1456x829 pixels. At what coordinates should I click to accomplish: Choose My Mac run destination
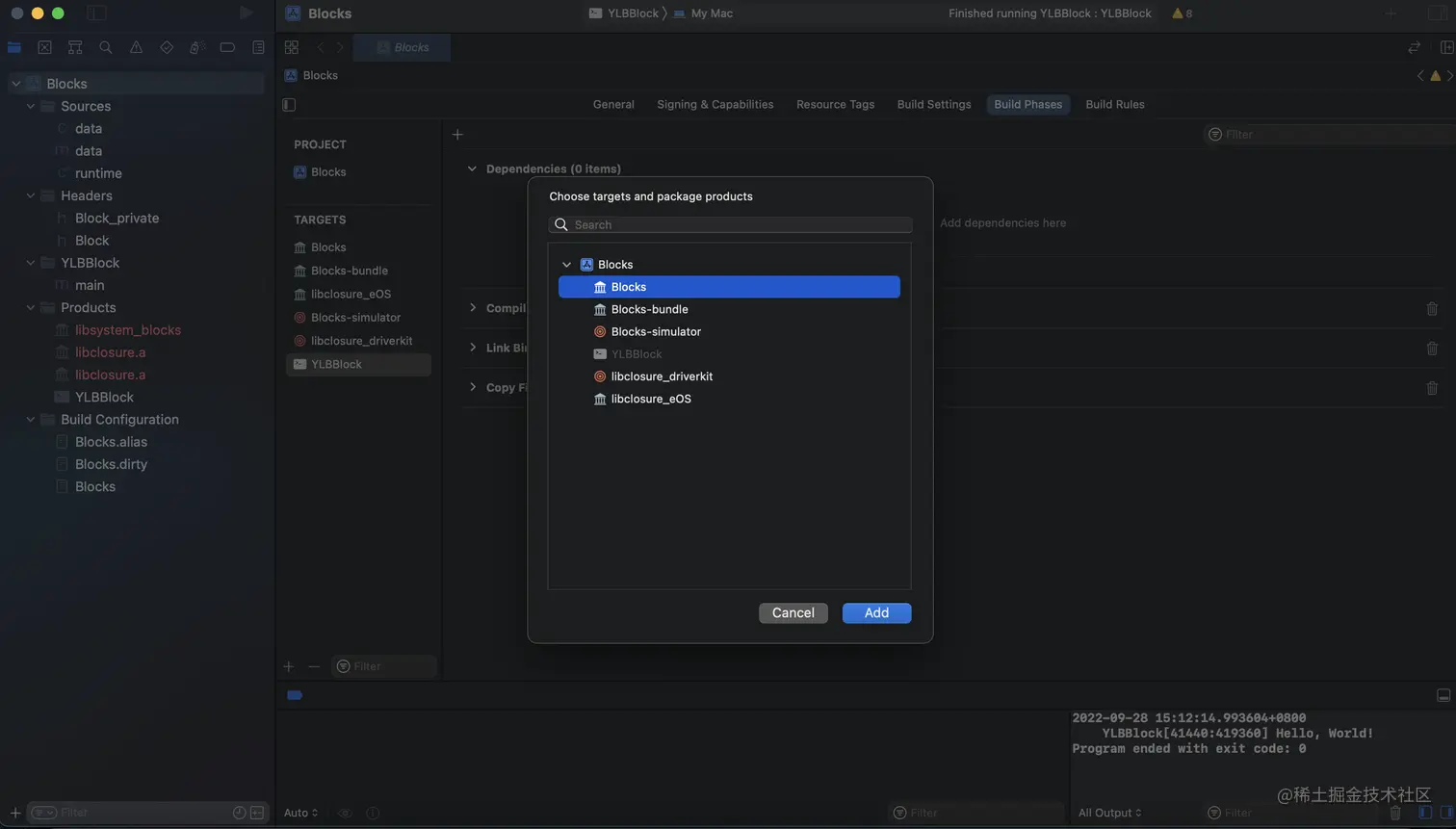(x=704, y=13)
